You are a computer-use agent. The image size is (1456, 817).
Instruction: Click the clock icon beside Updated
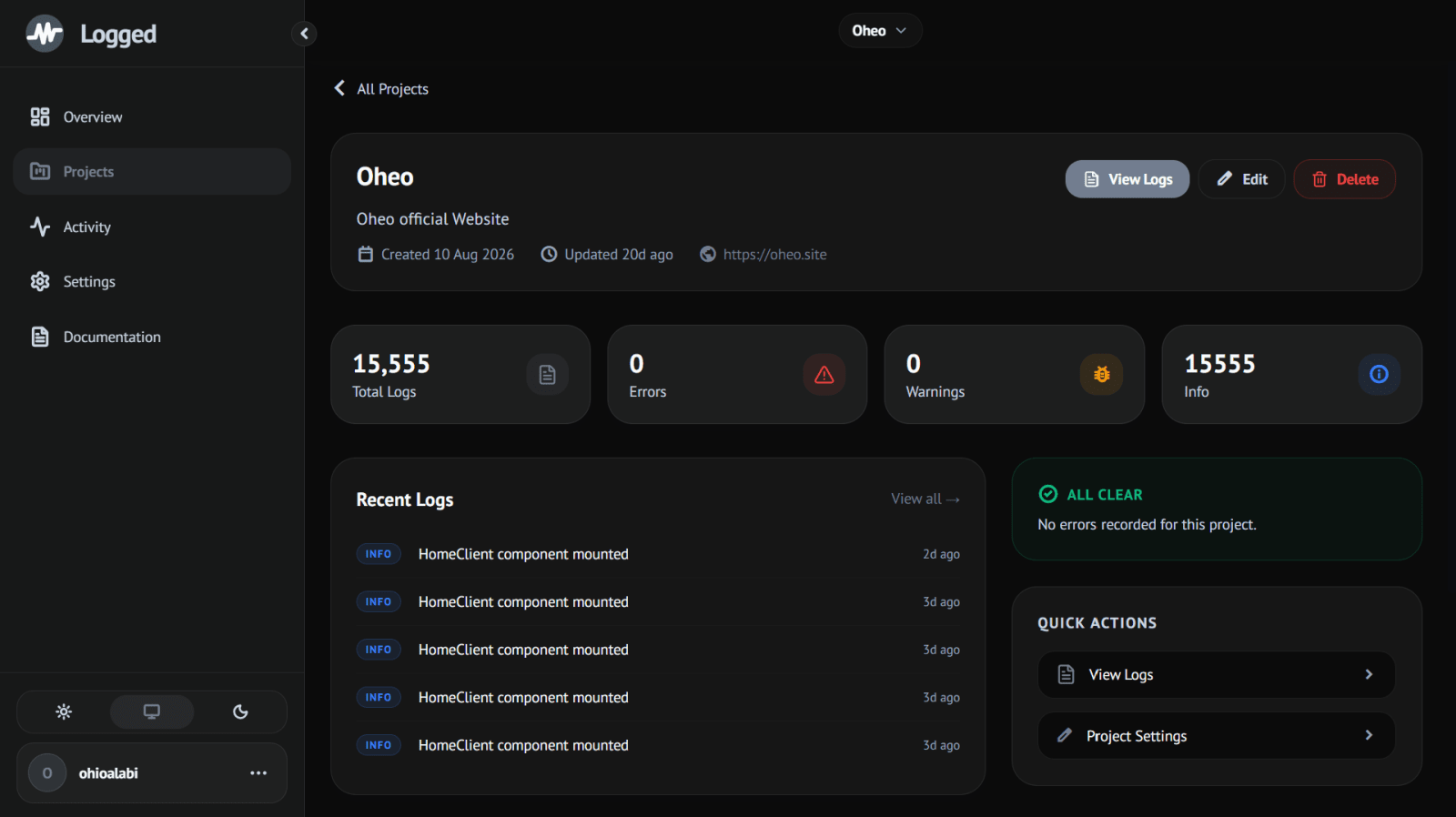click(x=549, y=255)
